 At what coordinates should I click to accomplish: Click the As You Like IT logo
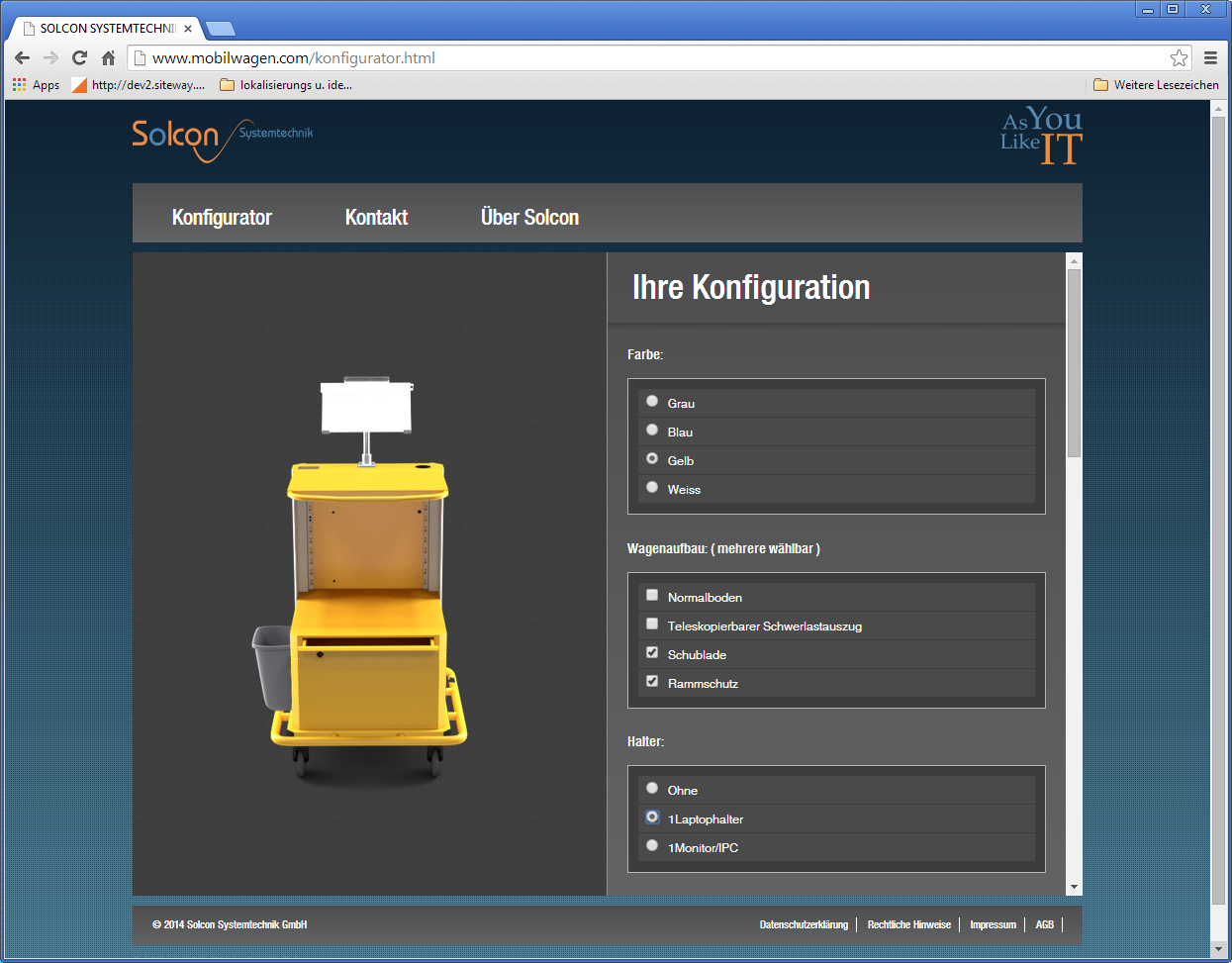click(1042, 136)
